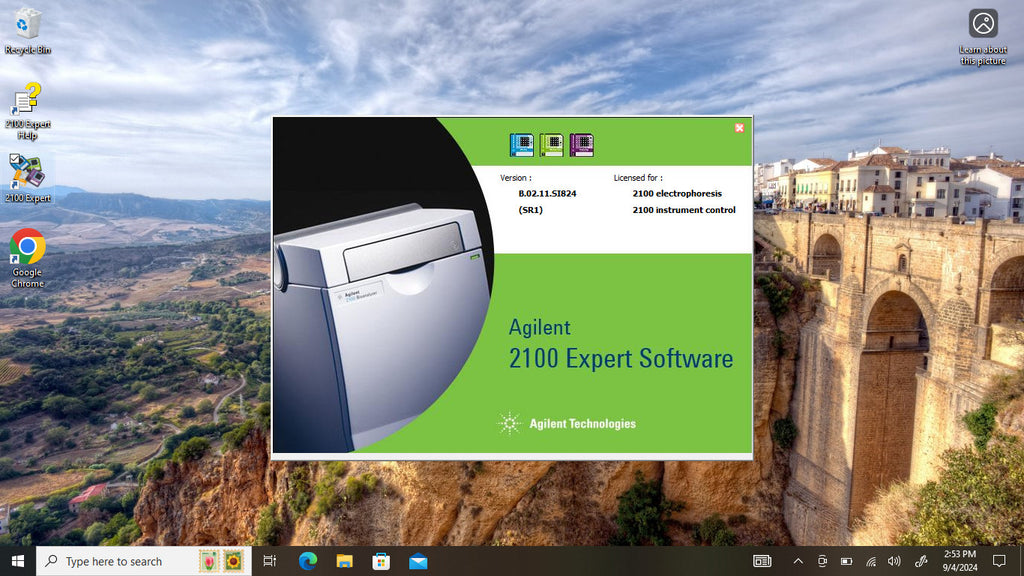Screen dimensions: 1024x576
Task: Open the Meet Now tray icon
Action: click(x=822, y=561)
